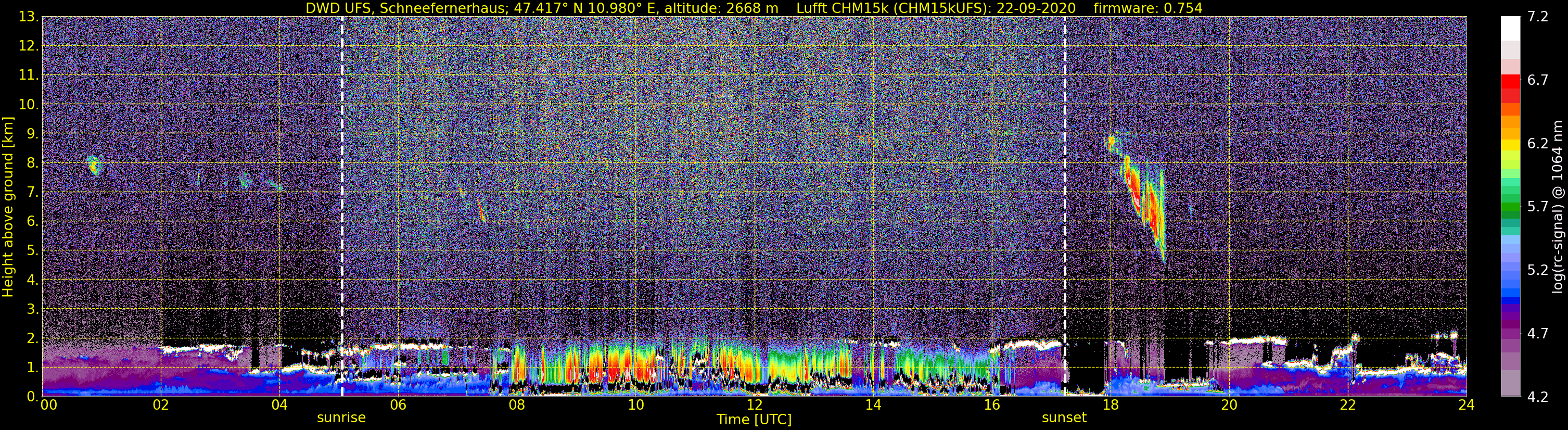The width and height of the screenshot is (1568, 430).
Task: Click the colorbar value '7.2'
Action: [1538, 17]
